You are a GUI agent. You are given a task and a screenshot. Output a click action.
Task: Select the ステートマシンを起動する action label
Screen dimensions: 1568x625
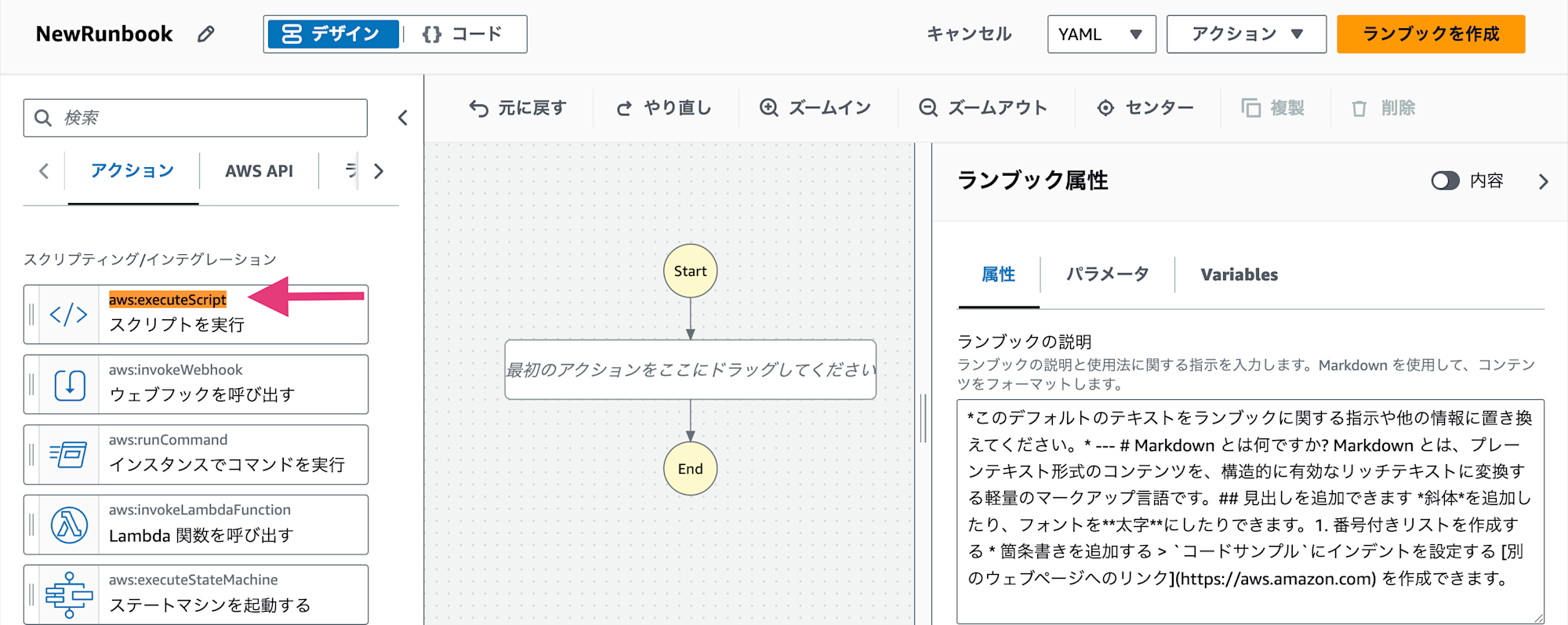click(210, 605)
